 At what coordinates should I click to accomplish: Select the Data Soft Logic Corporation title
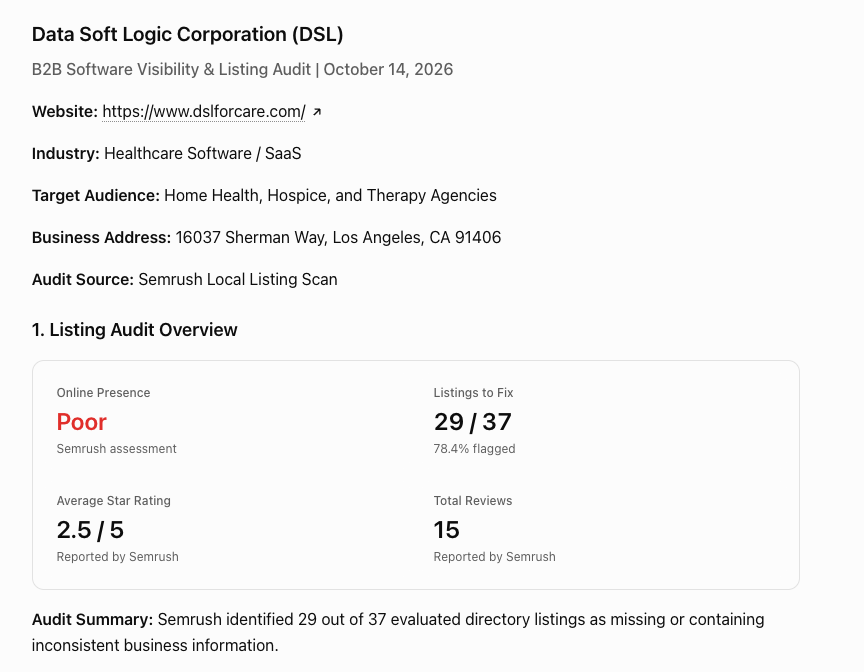coord(187,34)
